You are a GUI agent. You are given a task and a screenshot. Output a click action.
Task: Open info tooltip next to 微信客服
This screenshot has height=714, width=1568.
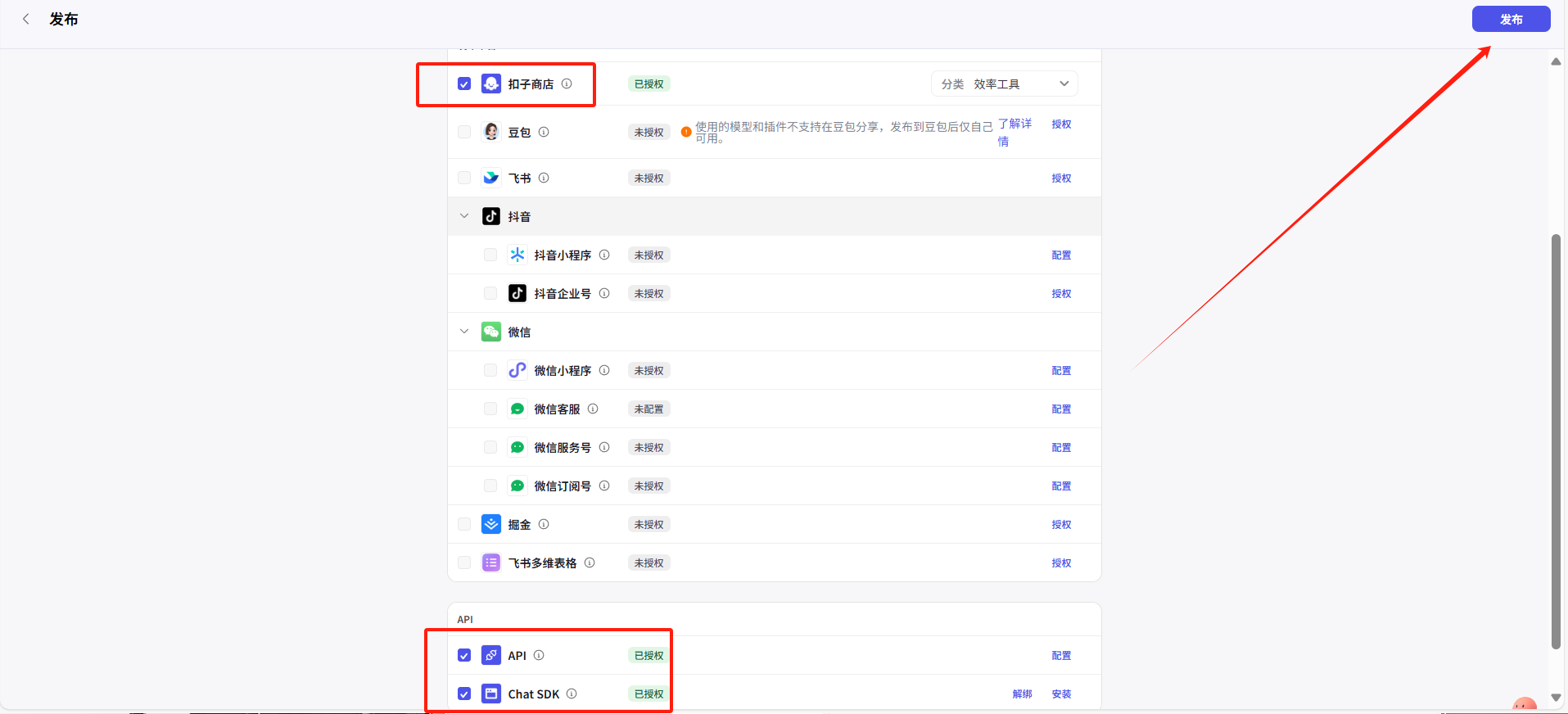(593, 409)
